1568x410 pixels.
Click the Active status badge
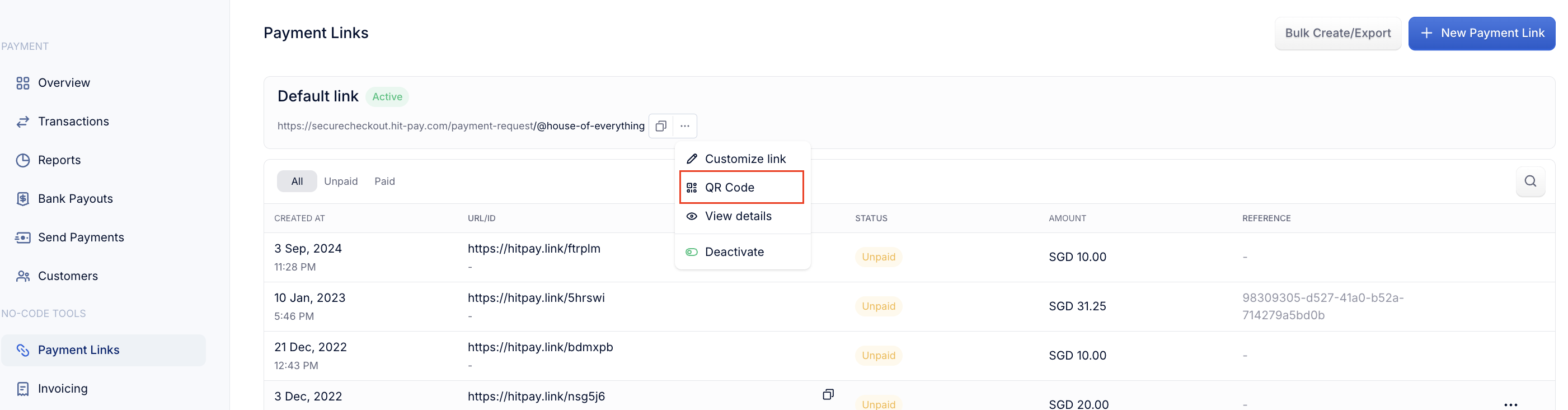(387, 97)
